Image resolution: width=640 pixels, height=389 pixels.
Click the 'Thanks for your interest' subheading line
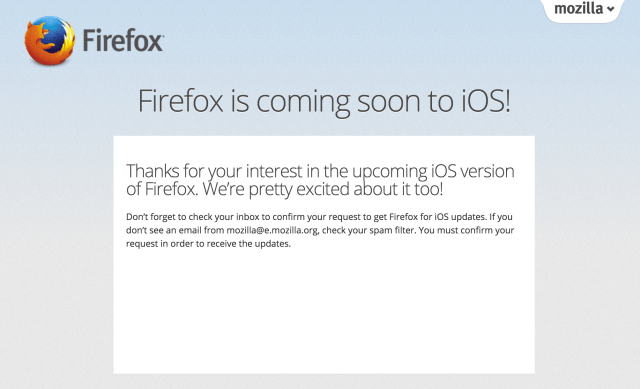(x=320, y=171)
